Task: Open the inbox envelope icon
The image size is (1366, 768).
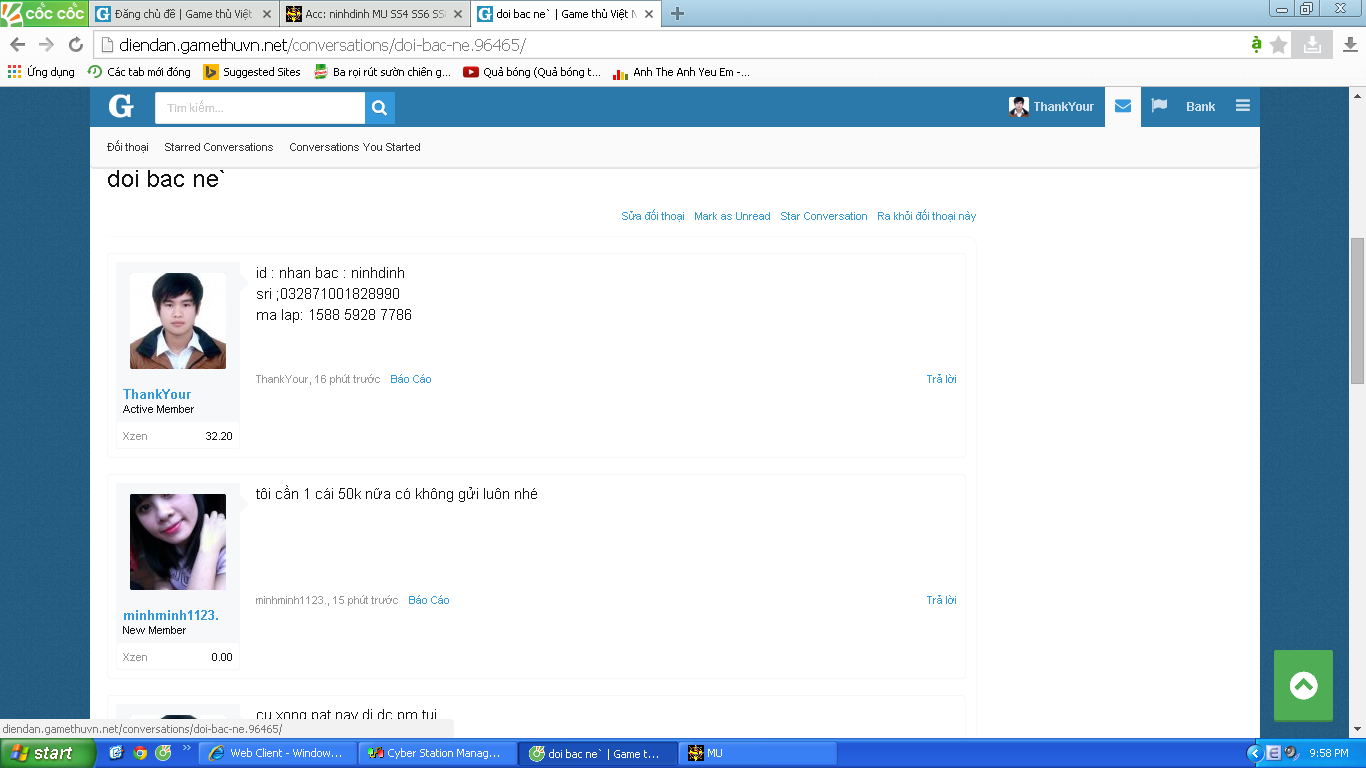Action: (x=1123, y=107)
